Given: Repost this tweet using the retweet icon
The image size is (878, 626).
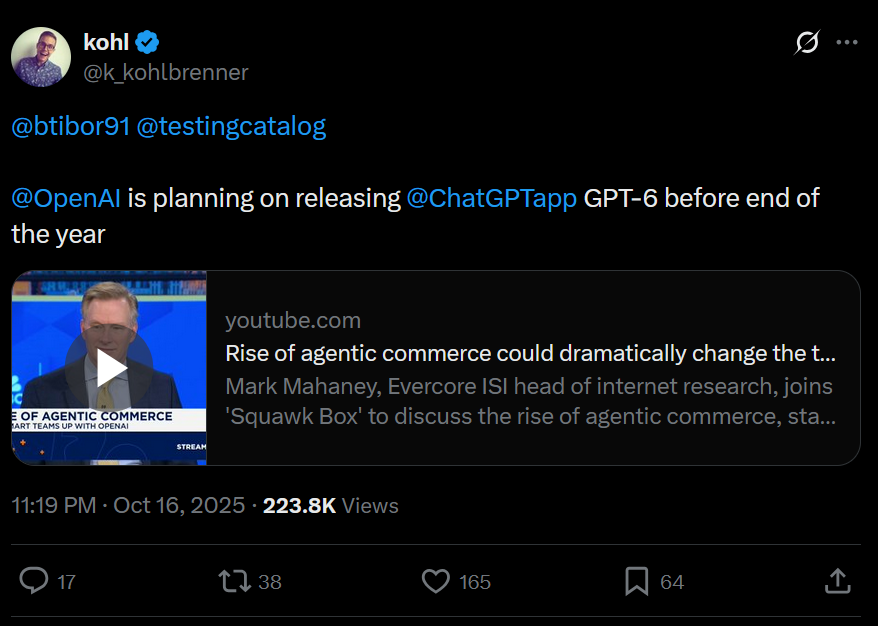Looking at the screenshot, I should pos(236,580).
